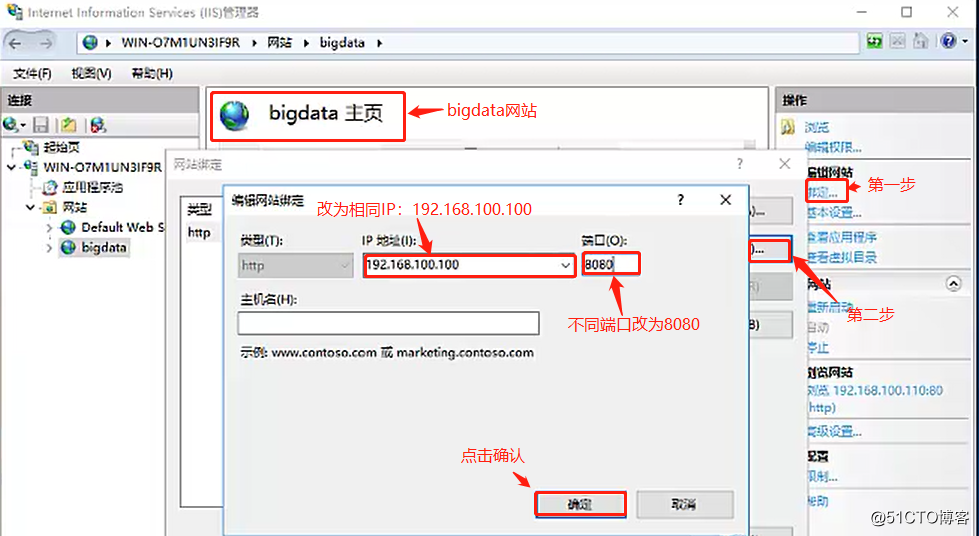Click the 浏览 explore link in actions
The width and height of the screenshot is (979, 536).
(x=817, y=127)
